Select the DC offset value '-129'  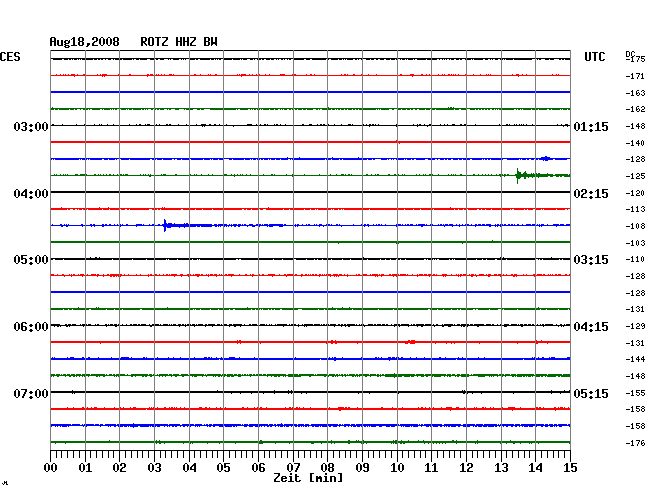tap(635, 327)
